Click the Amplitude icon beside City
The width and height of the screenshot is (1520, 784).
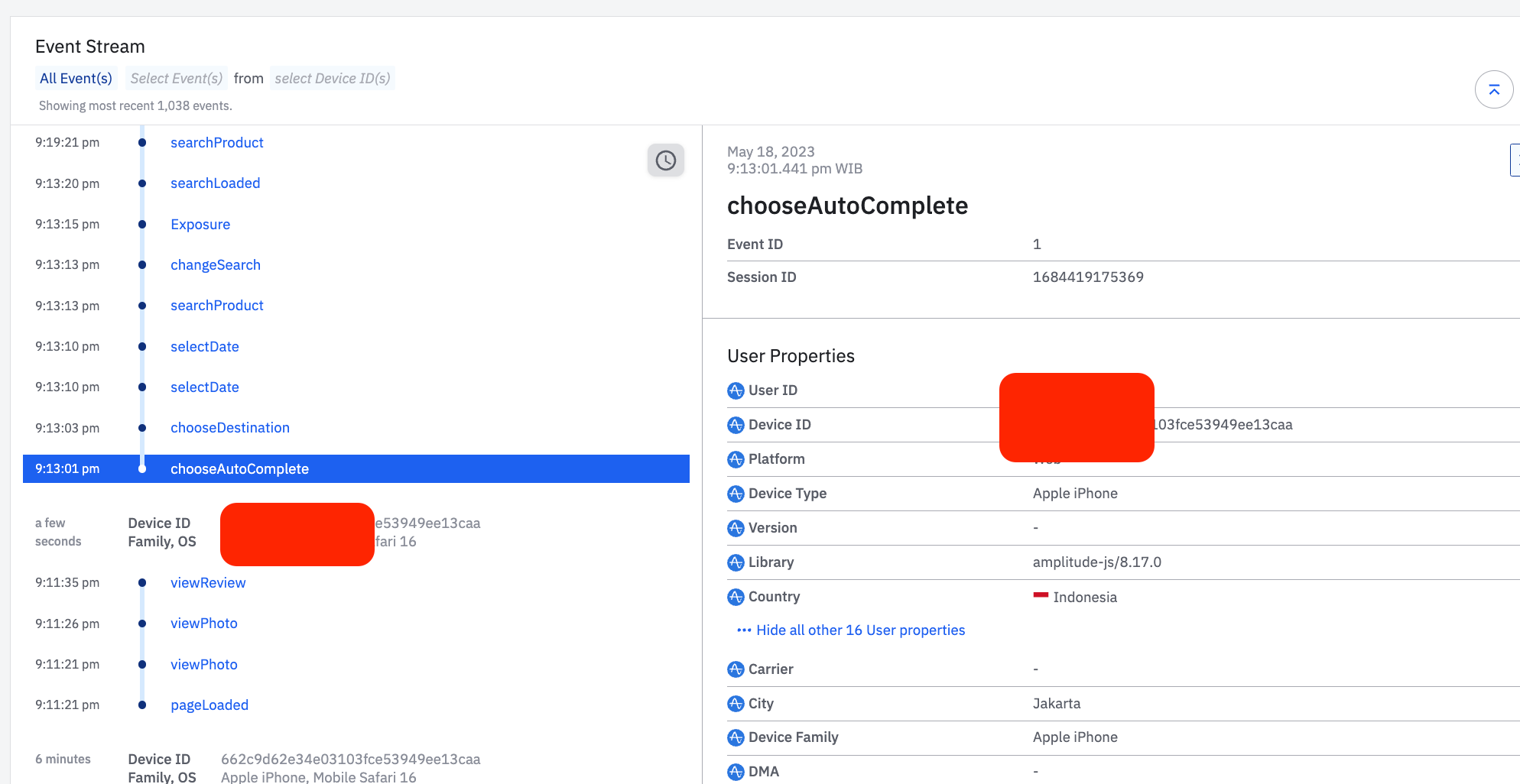(736, 703)
